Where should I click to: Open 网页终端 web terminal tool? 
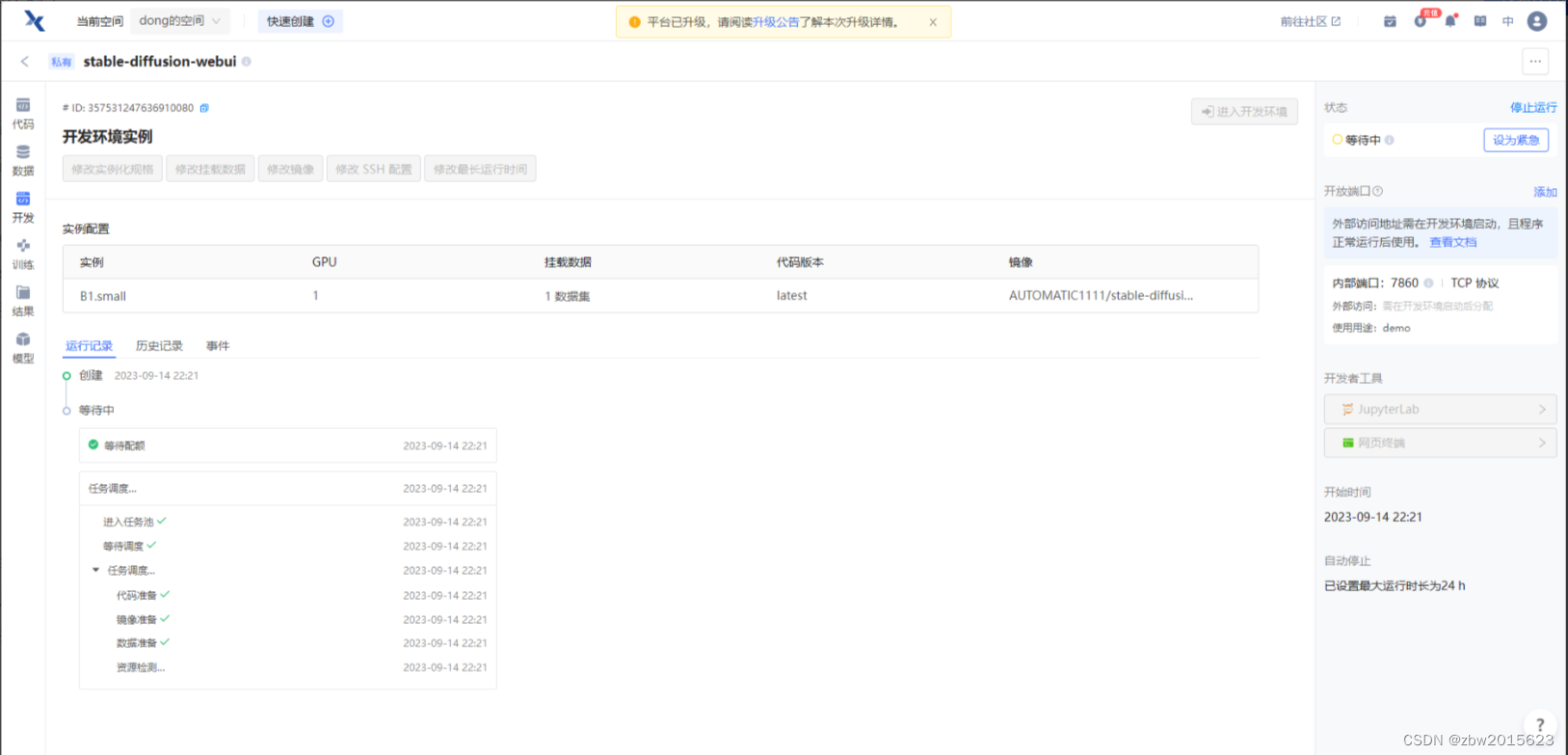tap(1440, 443)
